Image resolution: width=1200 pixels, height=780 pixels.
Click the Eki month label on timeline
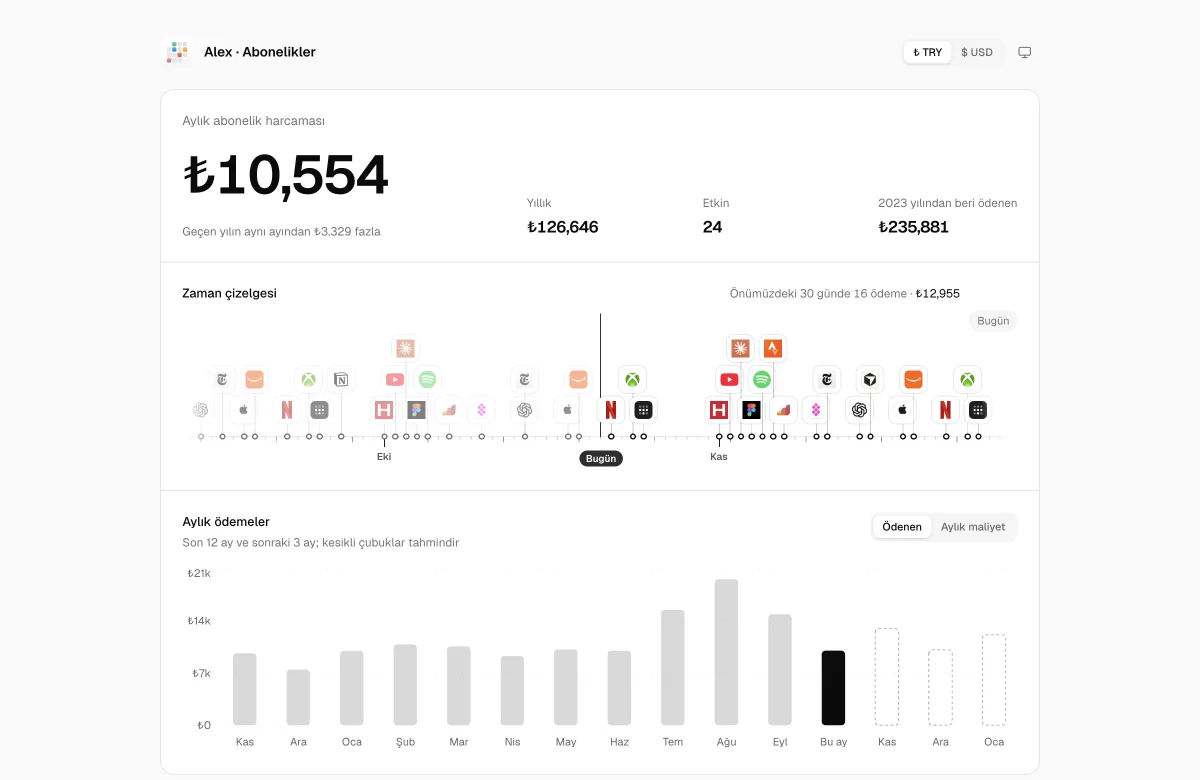click(384, 457)
